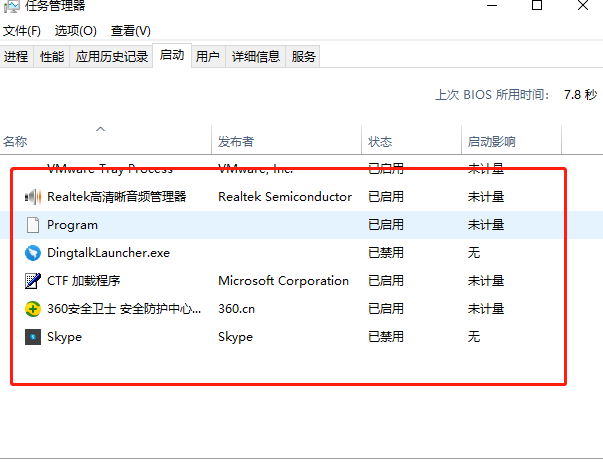Click 已启用 status in the Realtek row
The image size is (603, 468).
pos(386,197)
